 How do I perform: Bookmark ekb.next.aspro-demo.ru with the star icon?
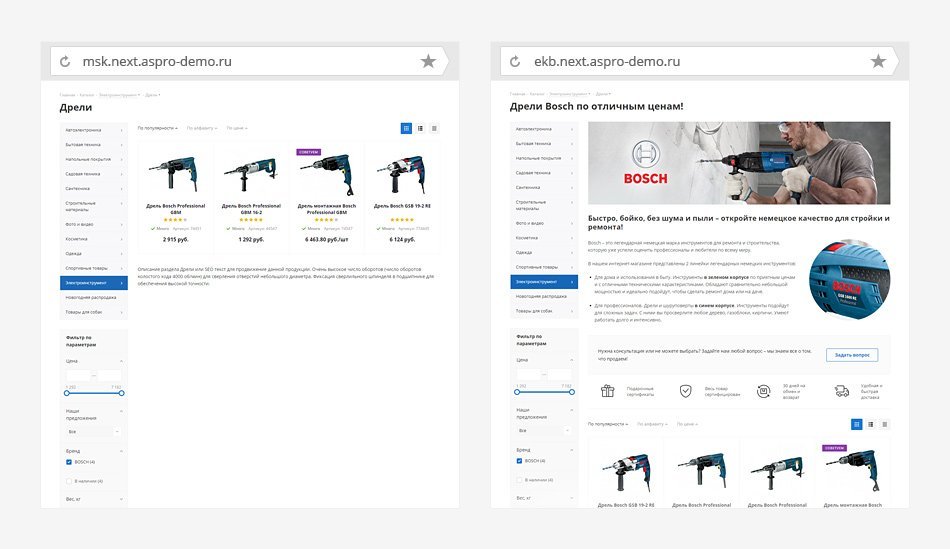pos(879,61)
